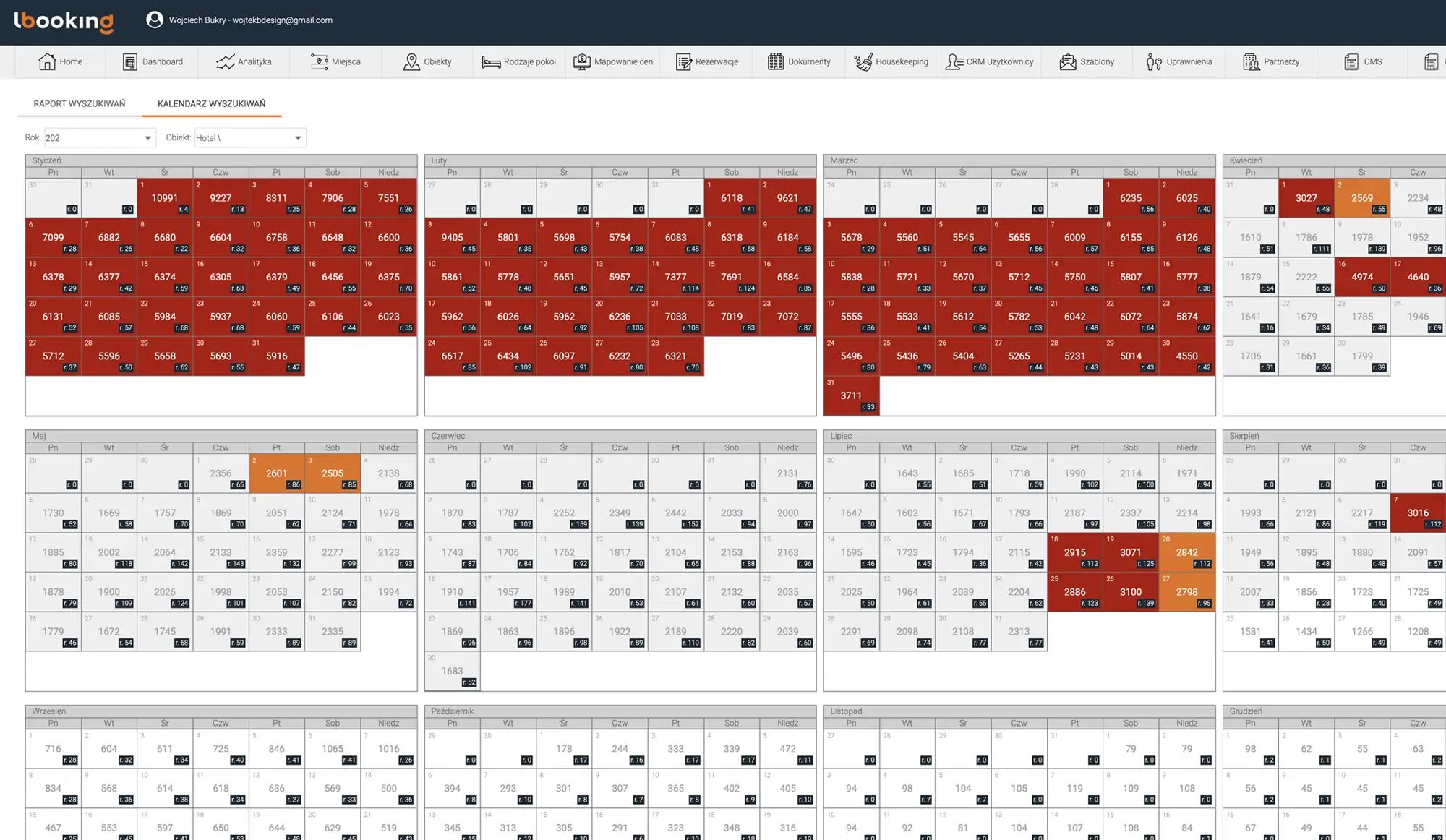Screen dimensions: 1446x840
Task: Go to Partnerzy menu label
Action: tap(1281, 61)
